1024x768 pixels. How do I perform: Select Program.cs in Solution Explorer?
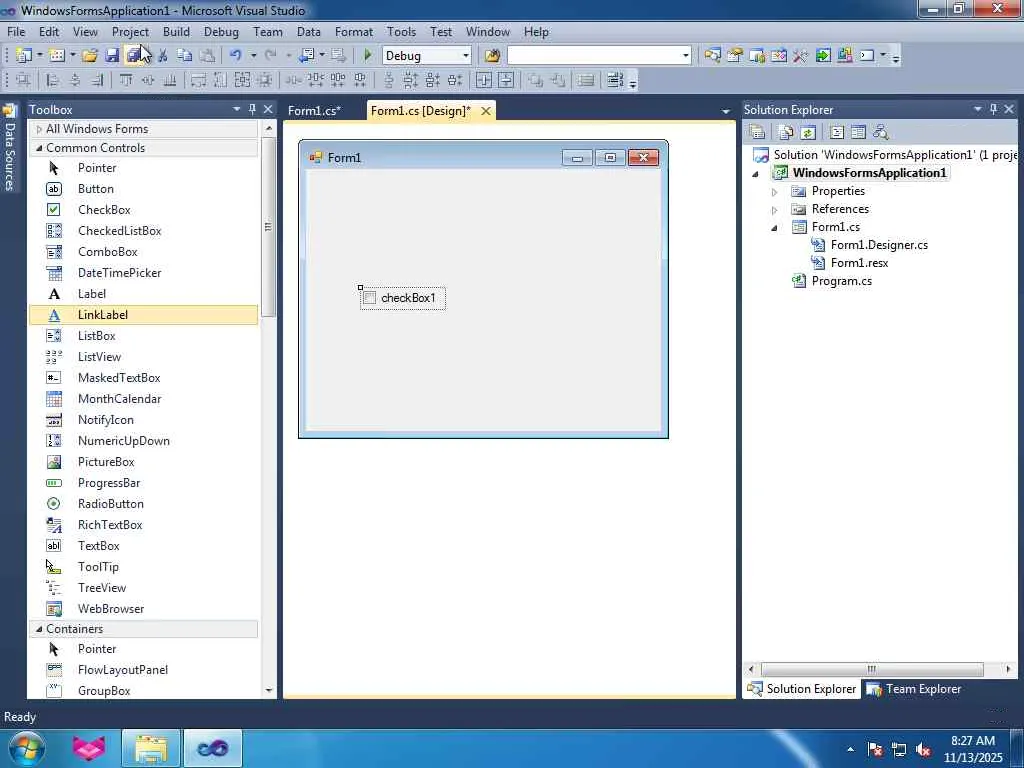pyautogui.click(x=841, y=281)
